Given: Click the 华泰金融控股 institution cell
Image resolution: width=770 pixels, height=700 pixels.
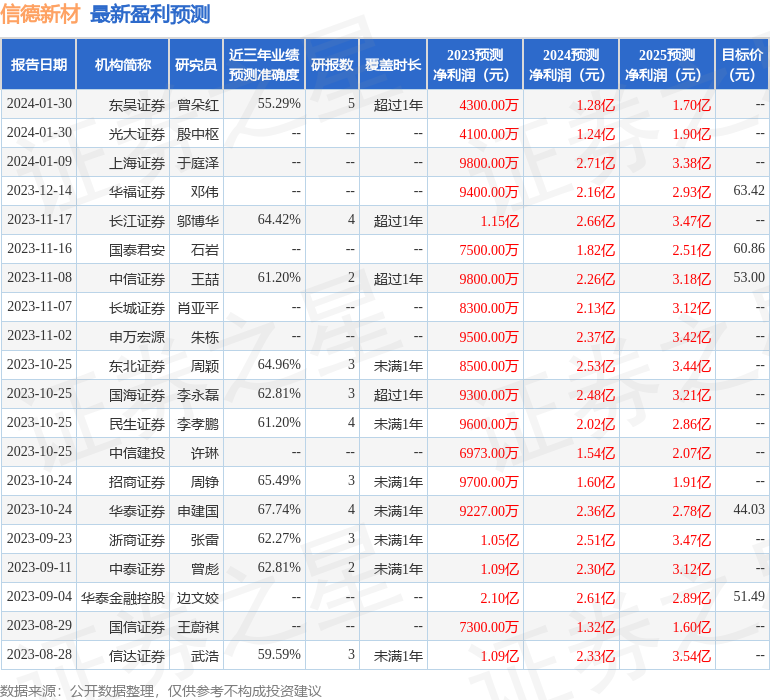Looking at the screenshot, I should click(x=123, y=597).
